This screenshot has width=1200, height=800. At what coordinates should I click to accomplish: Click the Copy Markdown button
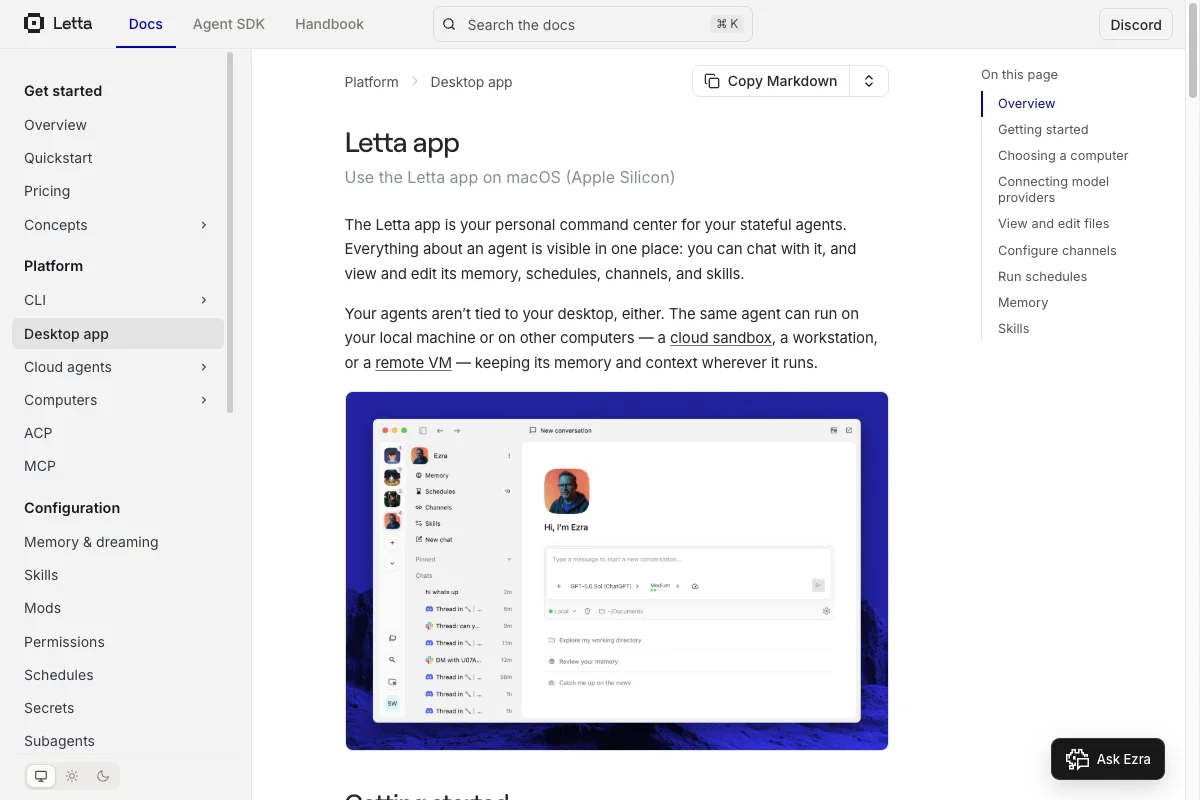[771, 81]
